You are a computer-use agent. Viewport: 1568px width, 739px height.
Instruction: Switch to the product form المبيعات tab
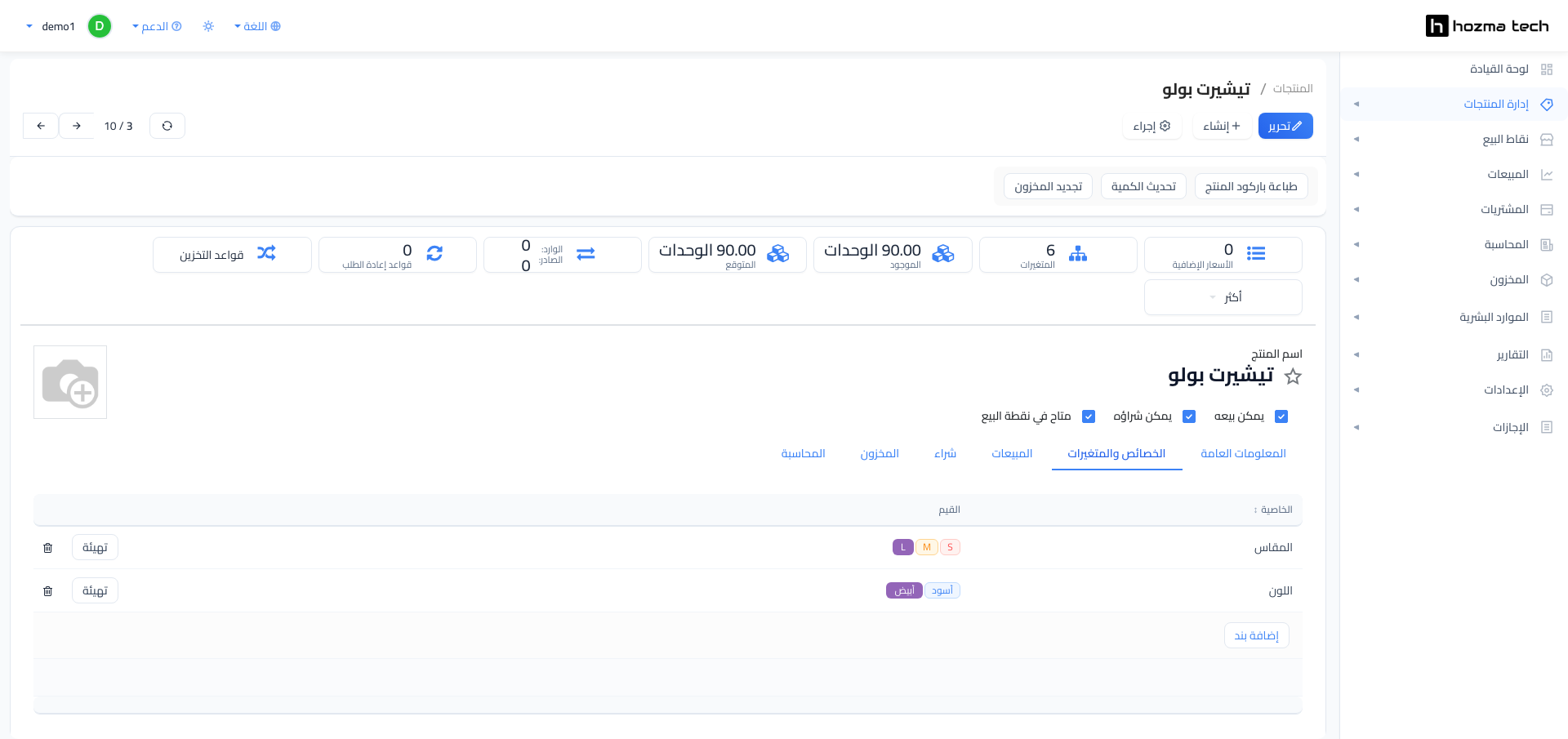click(x=1012, y=453)
